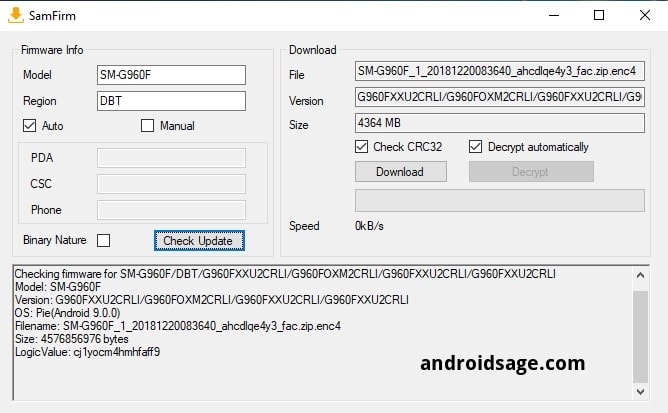Click into the PDA input field
Image resolution: width=668 pixels, height=413 pixels.
coord(171,158)
